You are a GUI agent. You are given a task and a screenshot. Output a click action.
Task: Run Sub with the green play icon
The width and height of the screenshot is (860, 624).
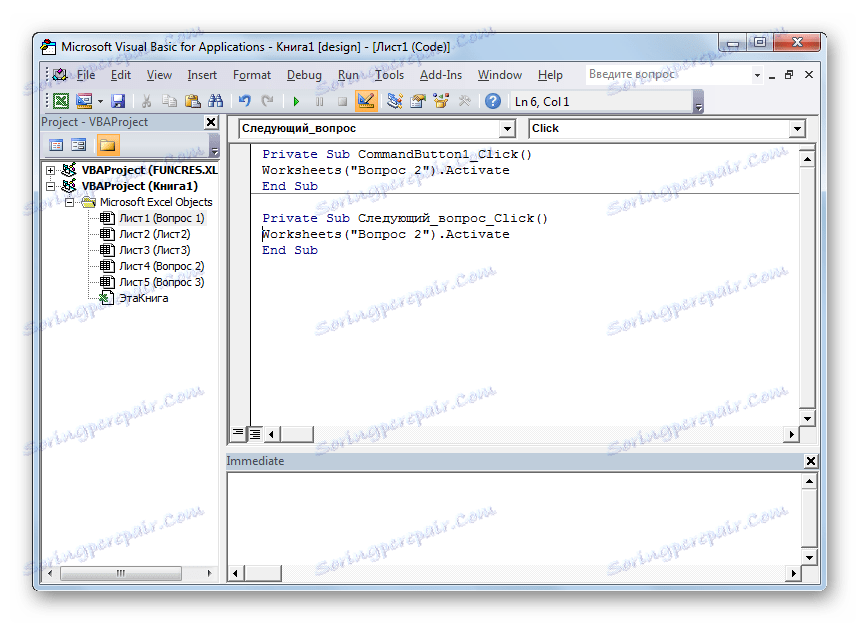pyautogui.click(x=296, y=101)
